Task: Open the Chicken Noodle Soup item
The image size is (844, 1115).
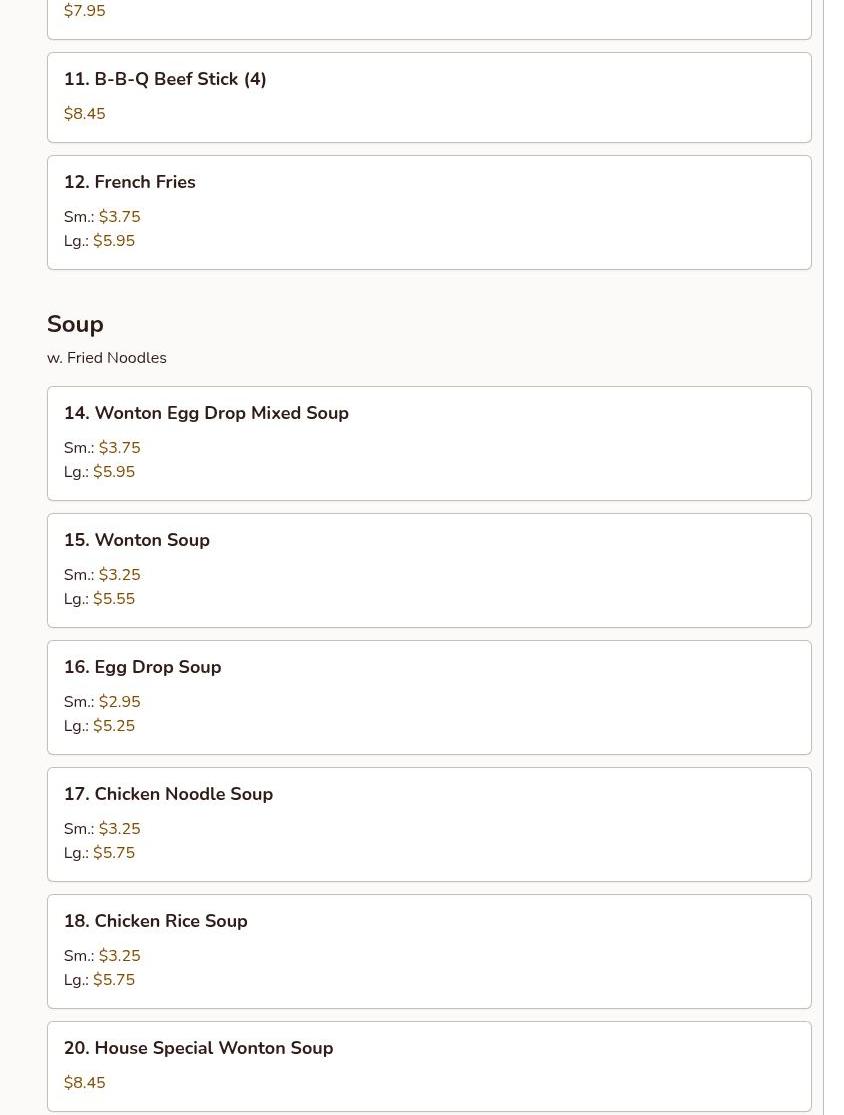Action: [x=429, y=824]
